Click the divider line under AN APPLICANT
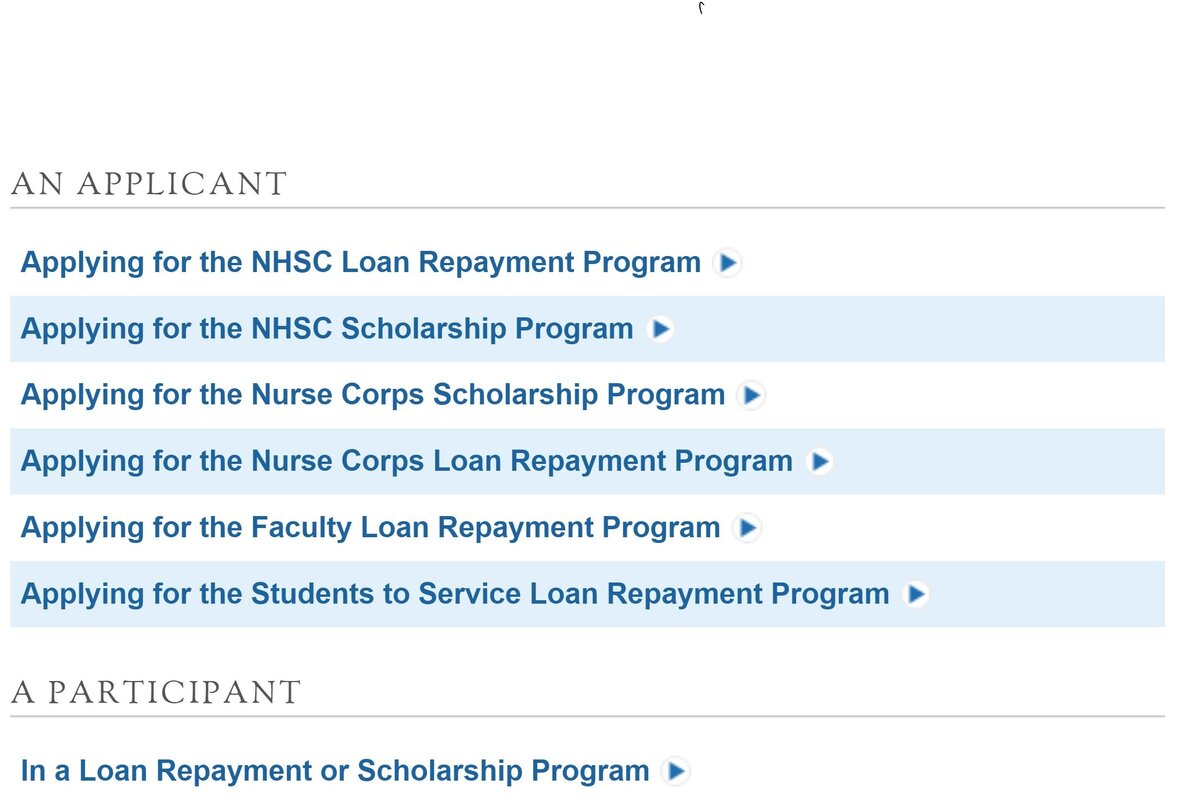Image resolution: width=1200 pixels, height=811 pixels. (588, 208)
